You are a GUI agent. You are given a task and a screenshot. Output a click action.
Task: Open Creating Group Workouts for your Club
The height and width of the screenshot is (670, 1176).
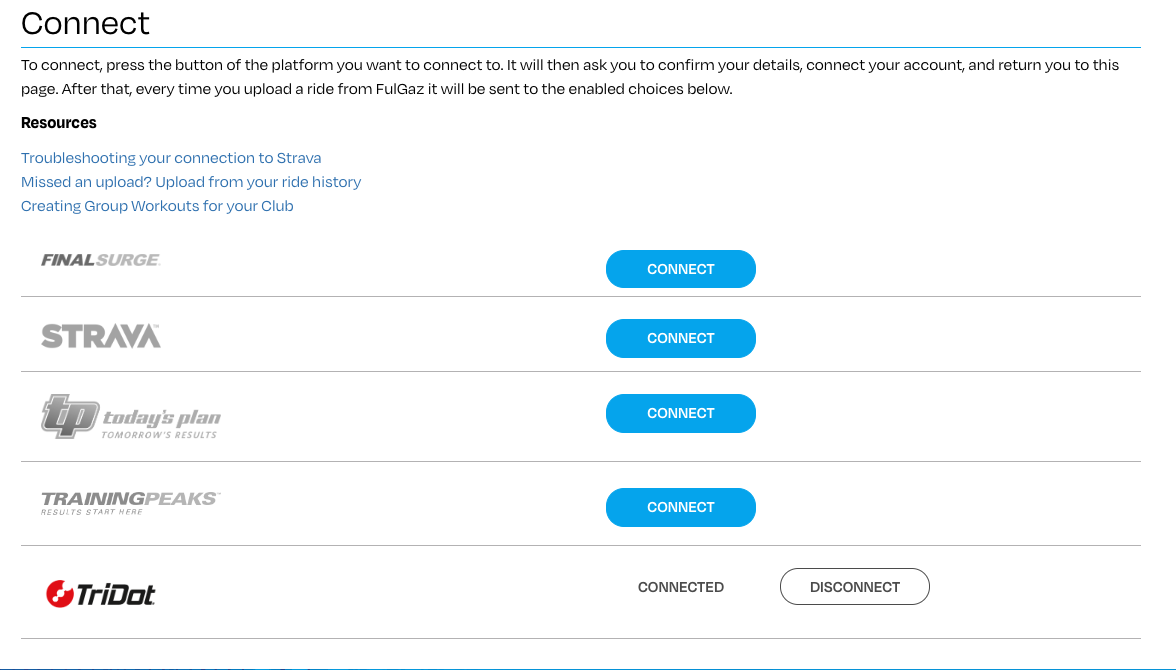tap(157, 206)
